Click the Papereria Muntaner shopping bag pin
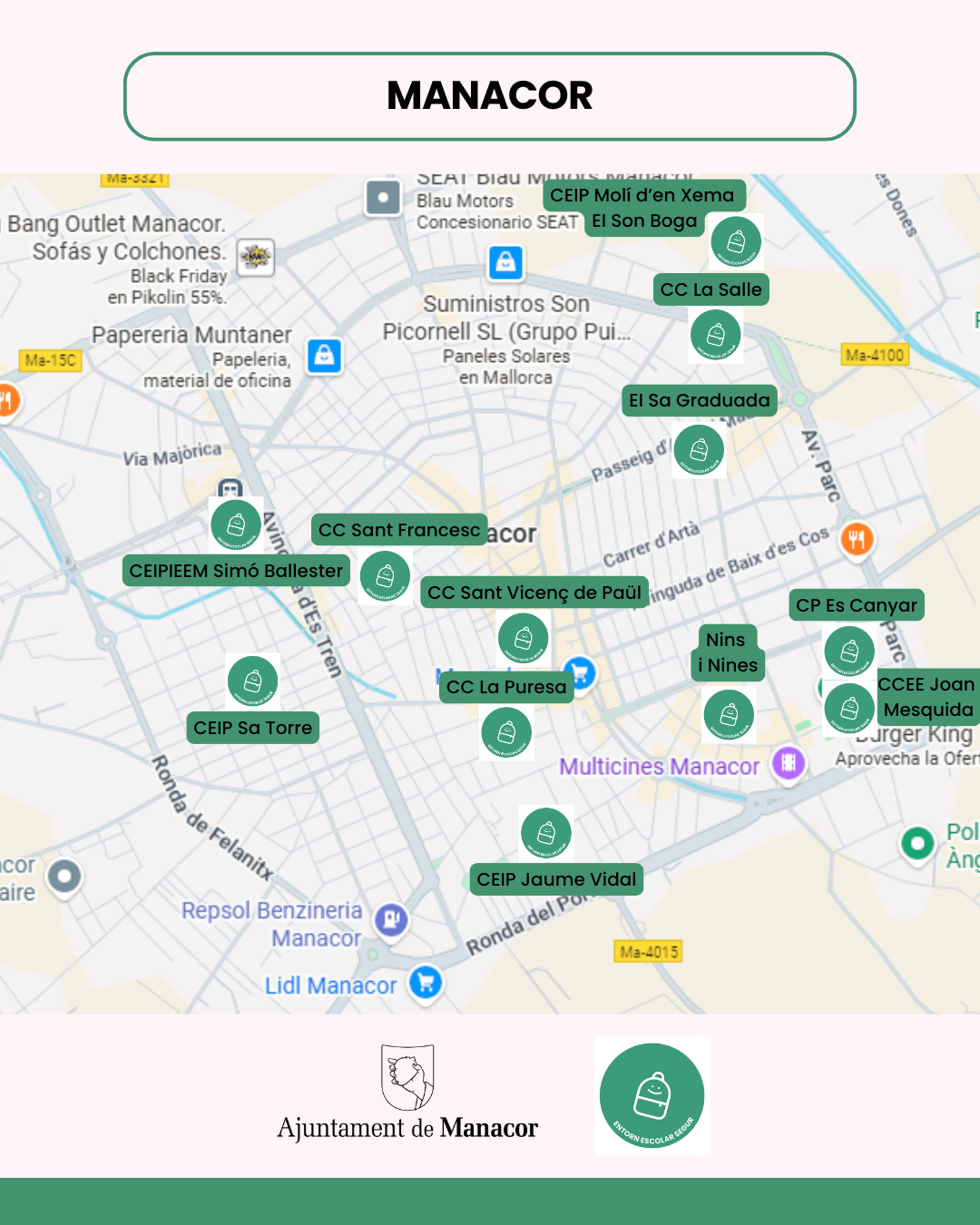 click(x=324, y=355)
